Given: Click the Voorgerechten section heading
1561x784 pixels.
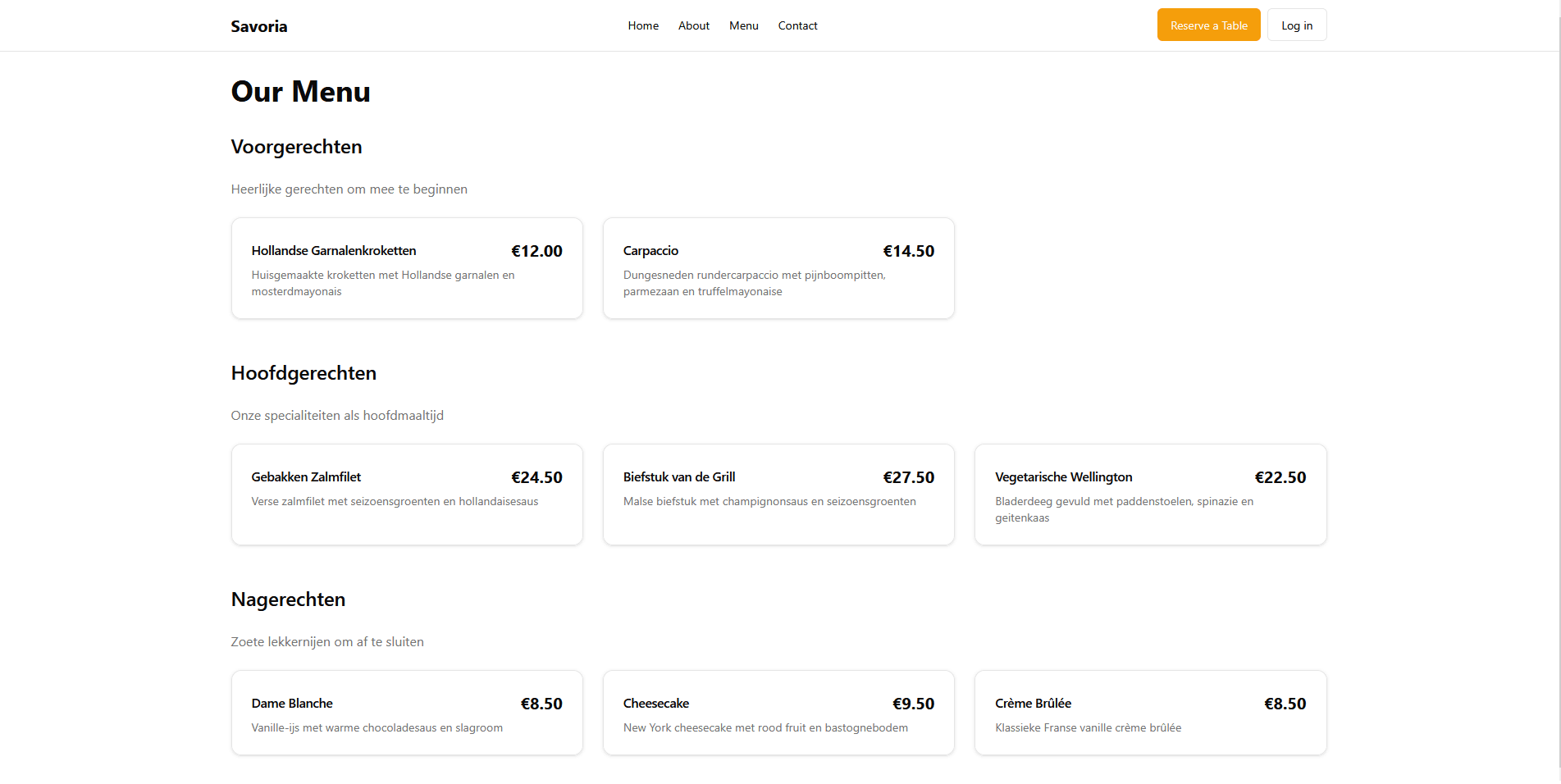Looking at the screenshot, I should [x=296, y=147].
